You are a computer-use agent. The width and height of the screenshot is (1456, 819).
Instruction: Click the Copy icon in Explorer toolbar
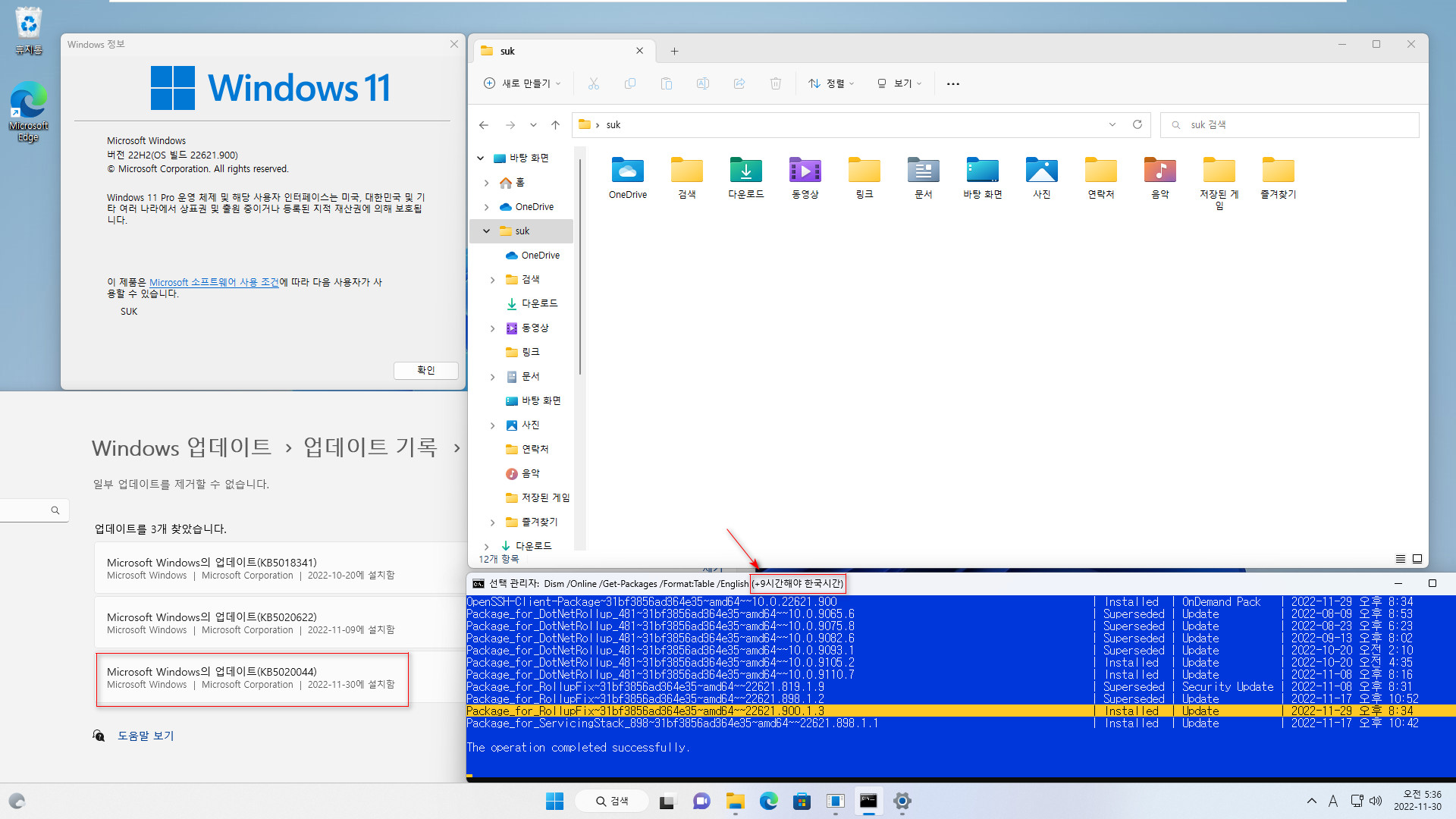pos(629,83)
